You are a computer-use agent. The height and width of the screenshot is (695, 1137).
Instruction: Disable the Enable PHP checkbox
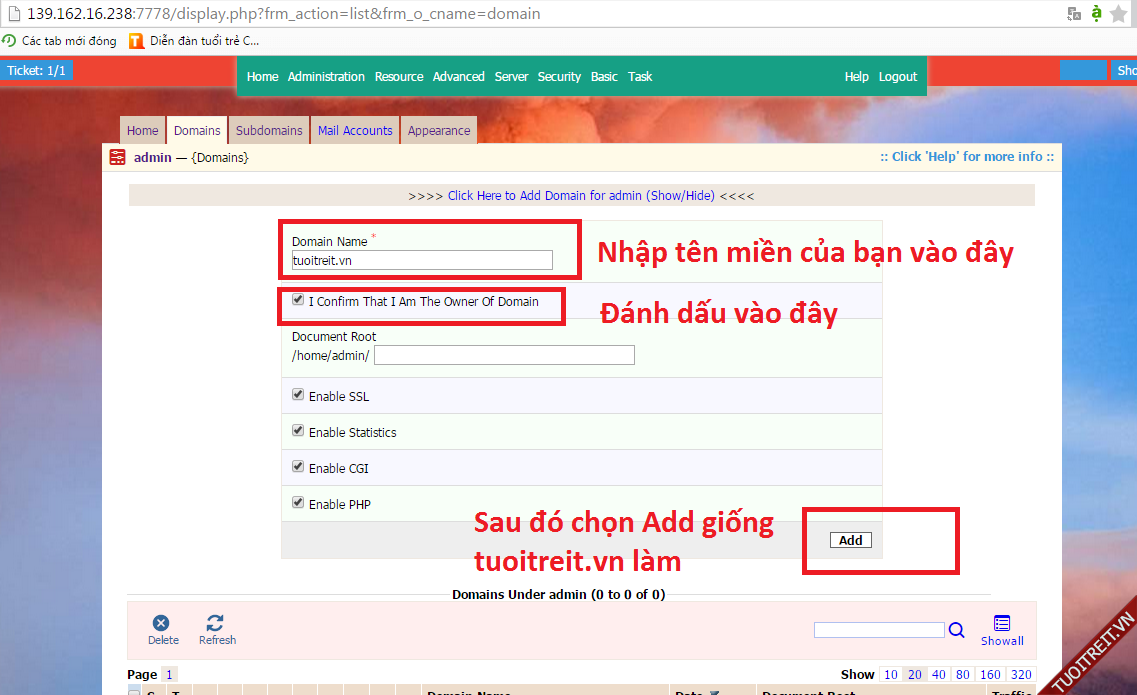click(298, 503)
